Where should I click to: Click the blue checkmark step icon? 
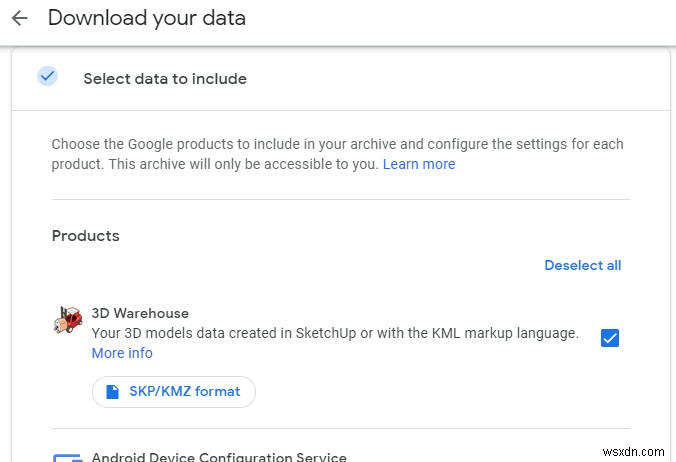[x=47, y=76]
